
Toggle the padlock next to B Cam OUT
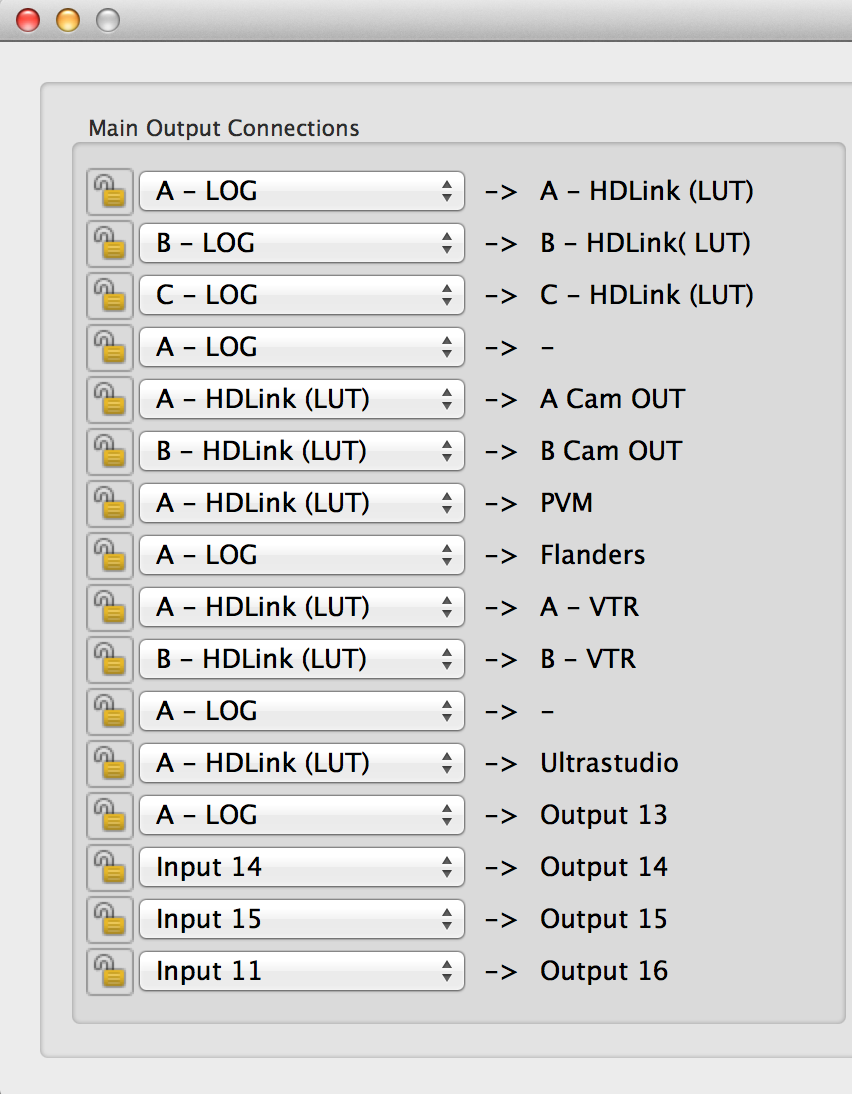click(x=109, y=451)
